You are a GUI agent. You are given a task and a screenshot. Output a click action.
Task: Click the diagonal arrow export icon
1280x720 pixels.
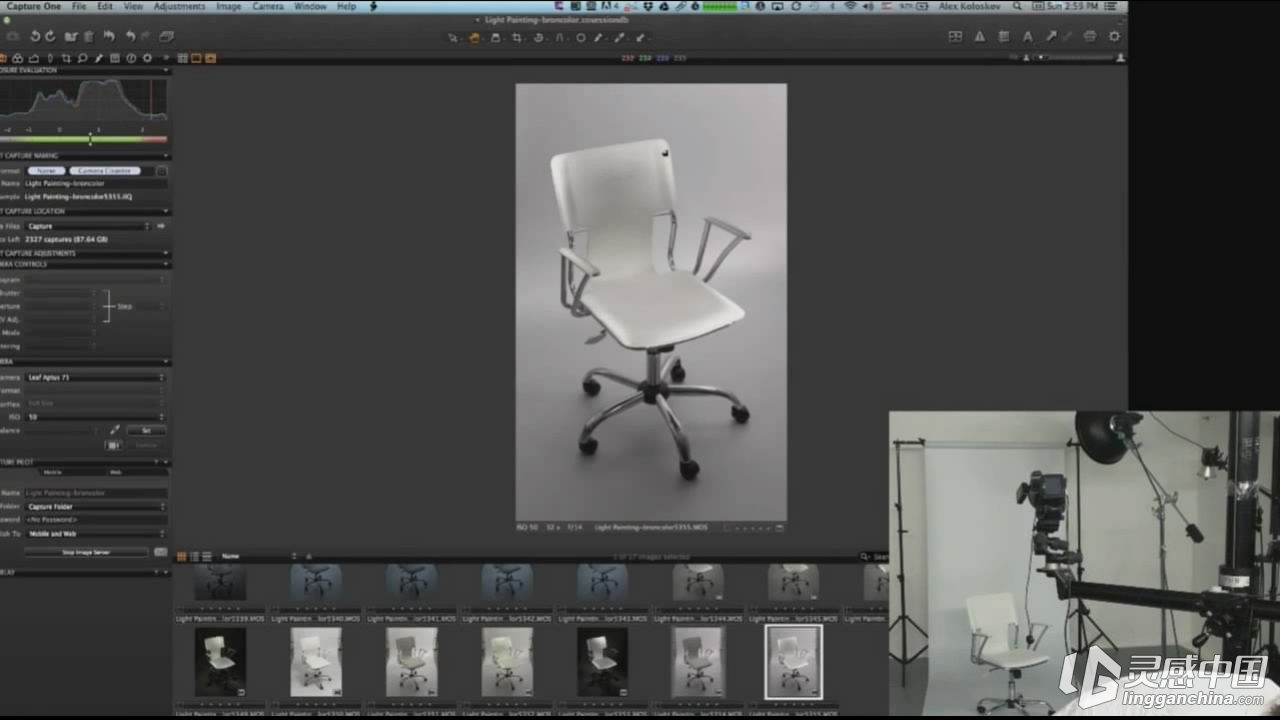point(1051,36)
